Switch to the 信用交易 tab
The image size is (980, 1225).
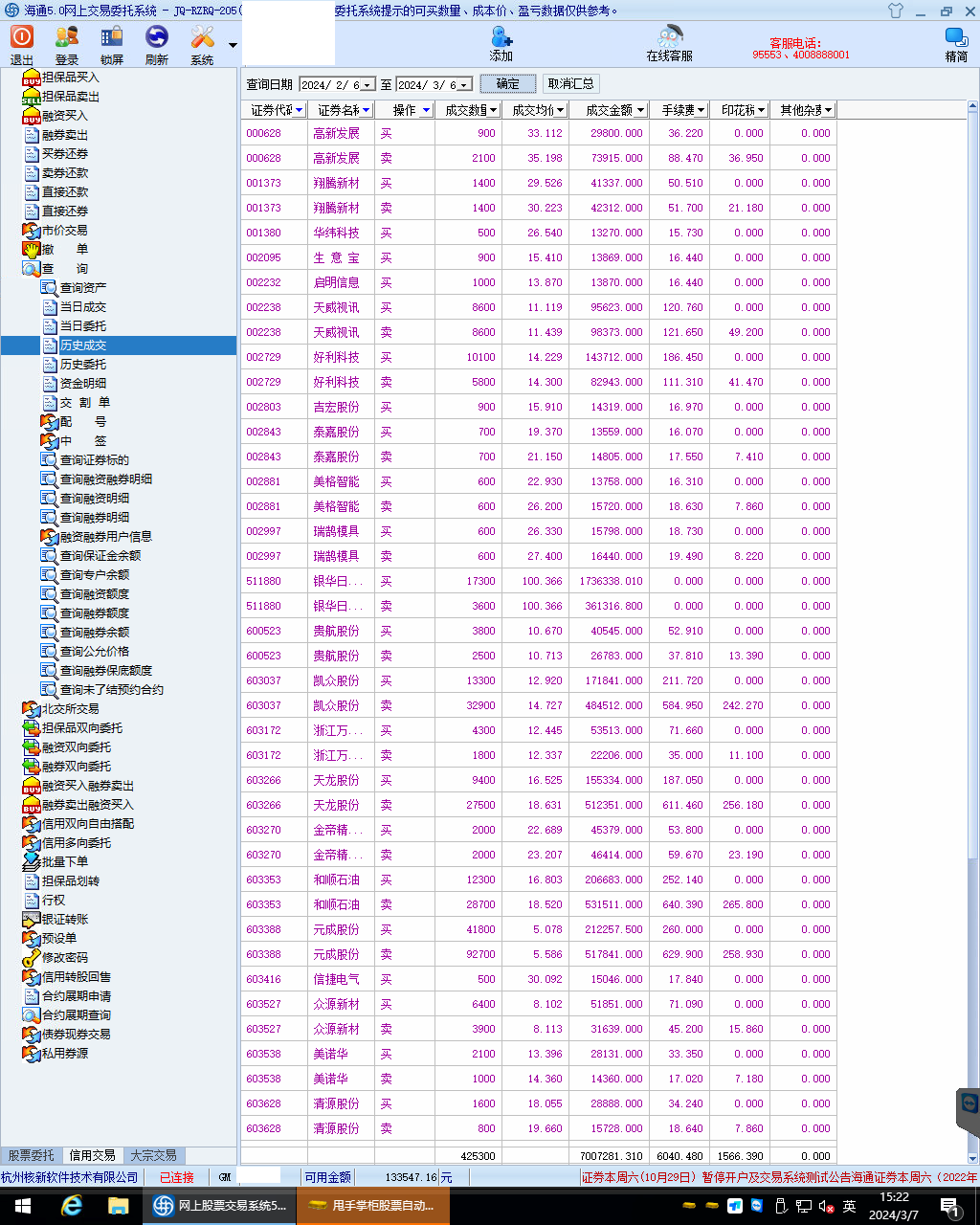pos(92,1155)
